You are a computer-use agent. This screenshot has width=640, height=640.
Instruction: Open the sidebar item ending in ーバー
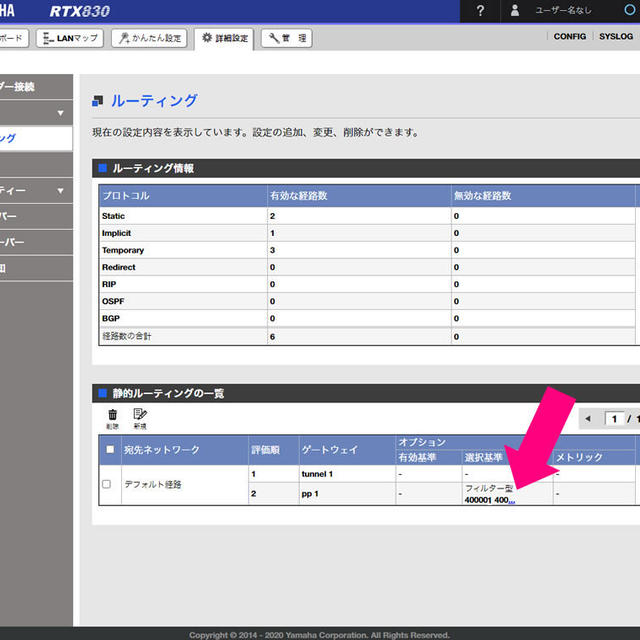[x=36, y=242]
